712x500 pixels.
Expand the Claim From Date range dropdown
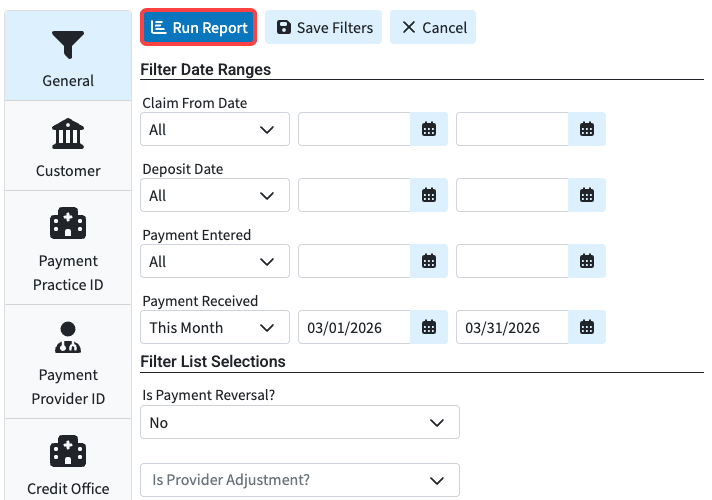(215, 129)
